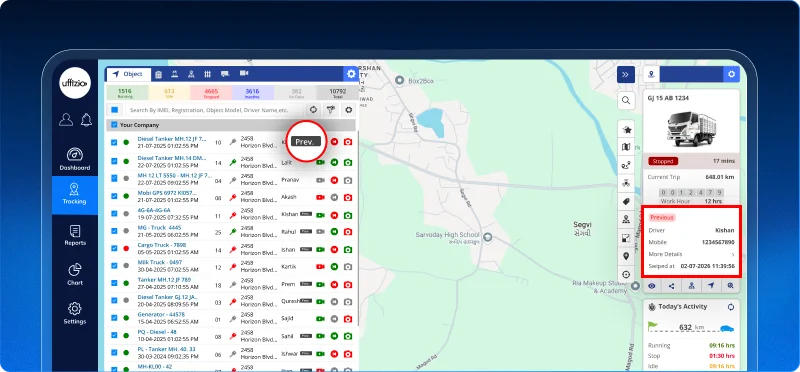800x372 pixels.
Task: Click green status dot on Generator - 44578 row
Action: (126, 318)
